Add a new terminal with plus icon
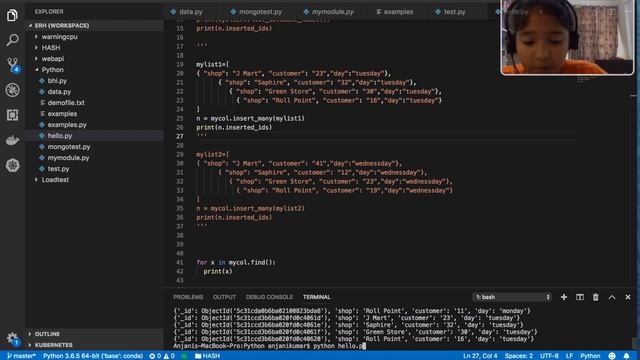 click(x=564, y=297)
